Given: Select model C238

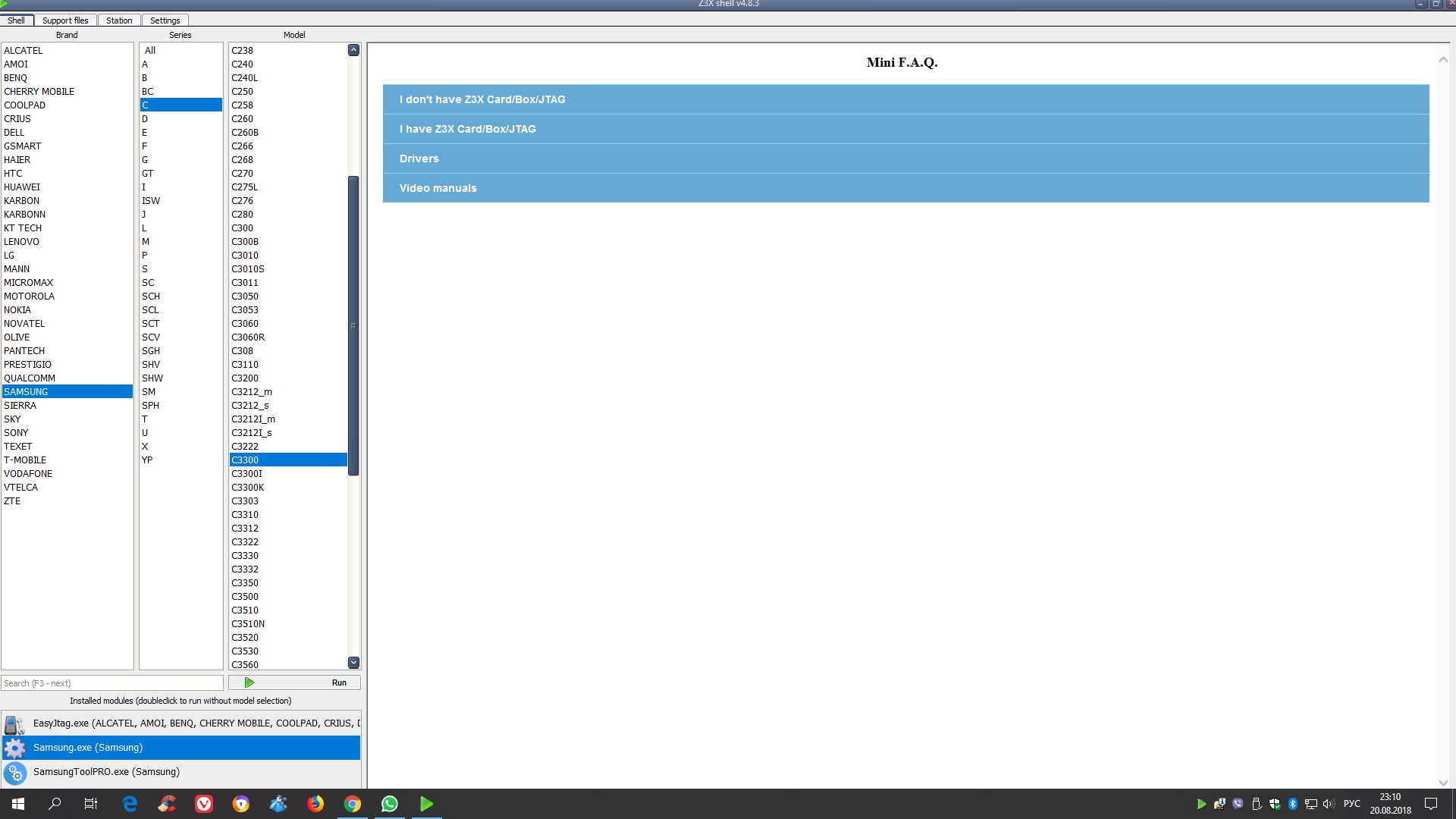Looking at the screenshot, I should tap(288, 51).
